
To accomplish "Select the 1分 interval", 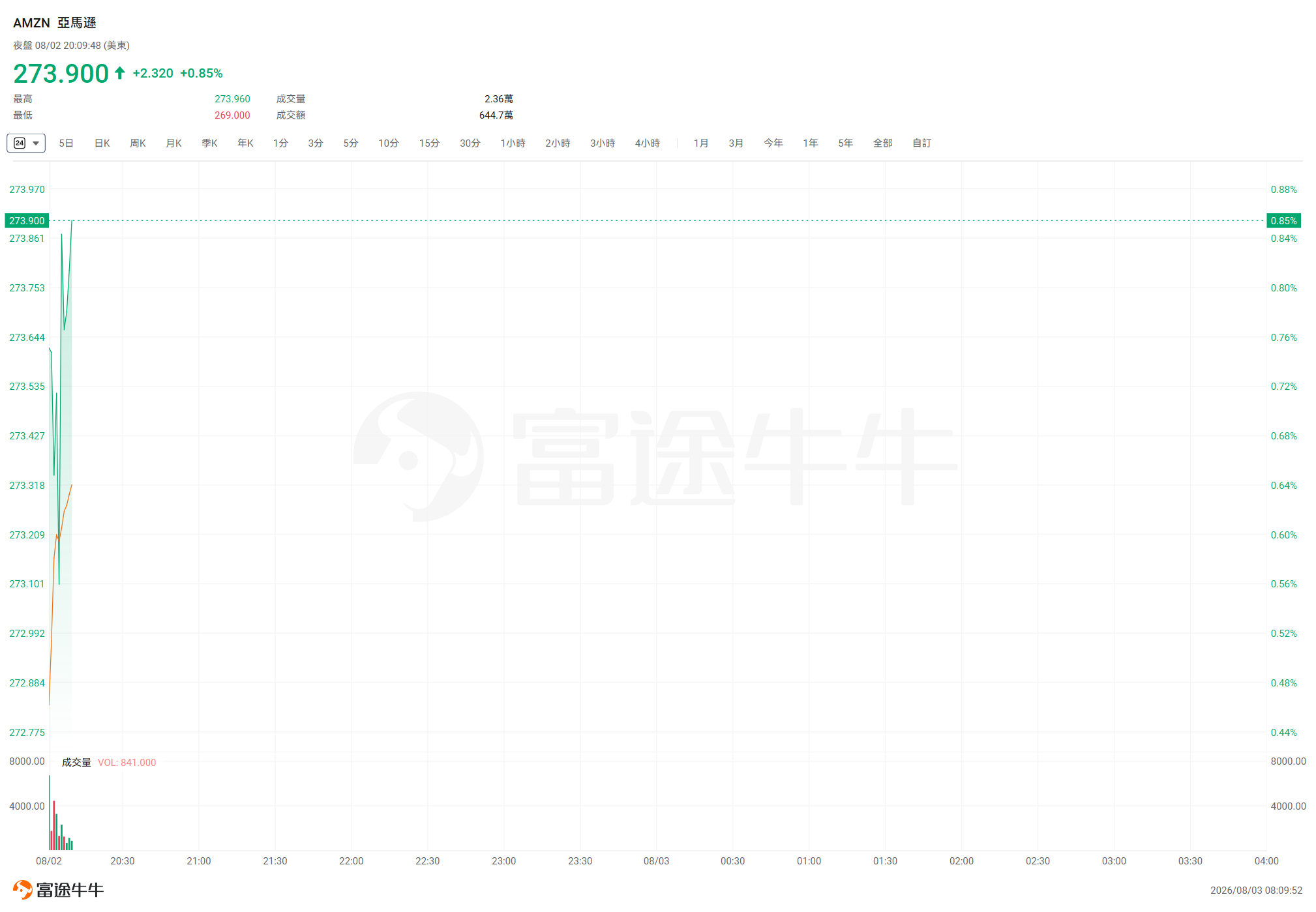I will [280, 143].
